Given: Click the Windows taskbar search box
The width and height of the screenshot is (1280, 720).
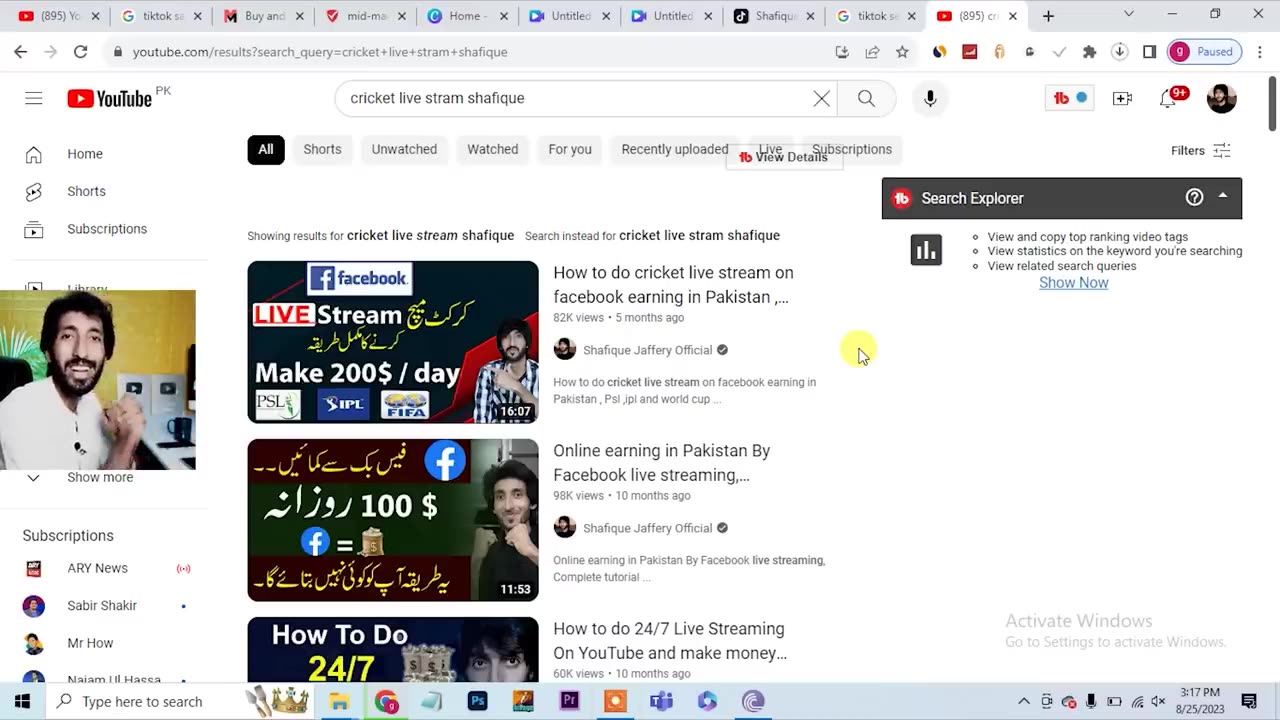Looking at the screenshot, I should (143, 701).
